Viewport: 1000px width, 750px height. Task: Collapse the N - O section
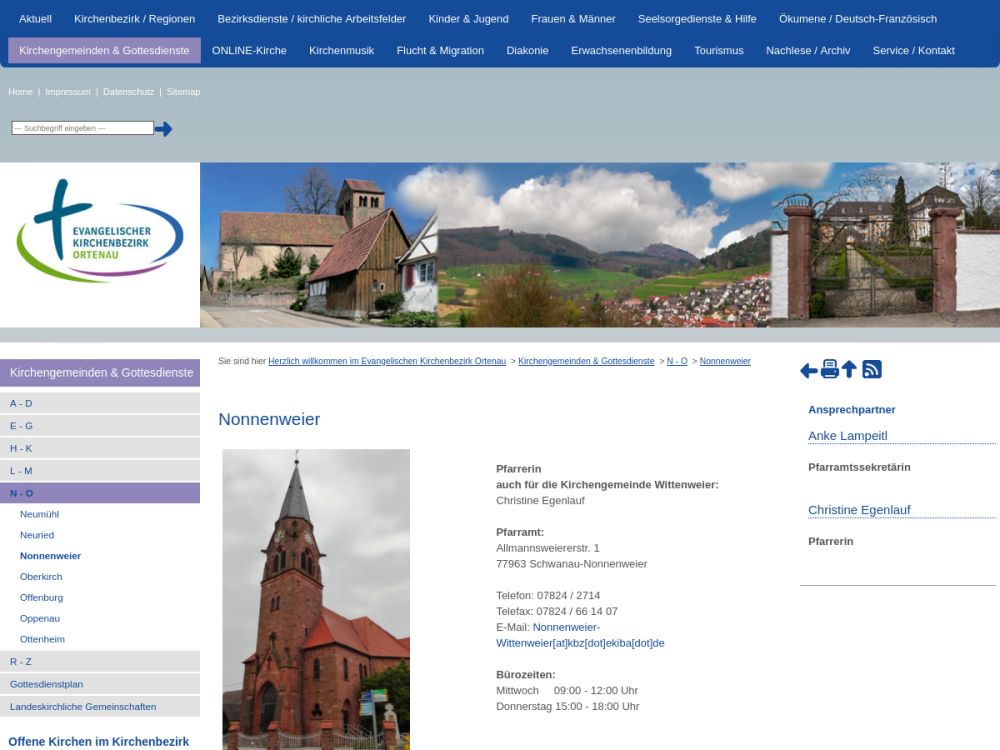coord(21,493)
